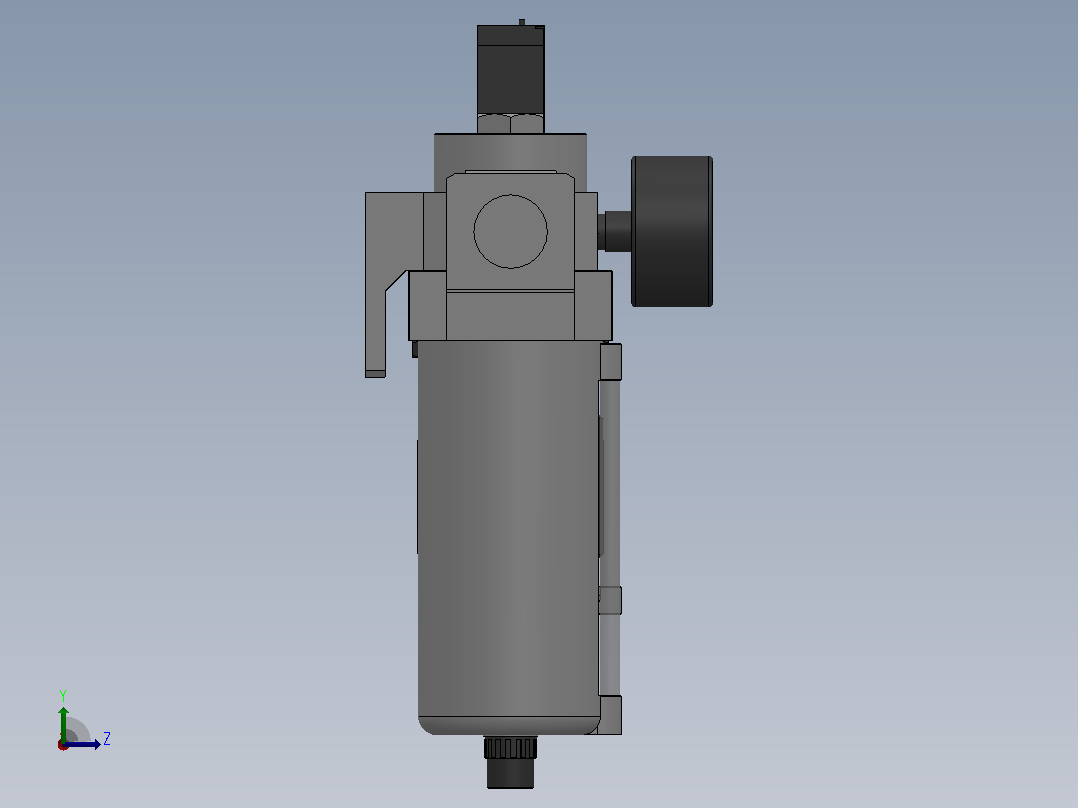Select the knurled drain knob below the bowl
This screenshot has width=1078, height=808.
point(510,748)
